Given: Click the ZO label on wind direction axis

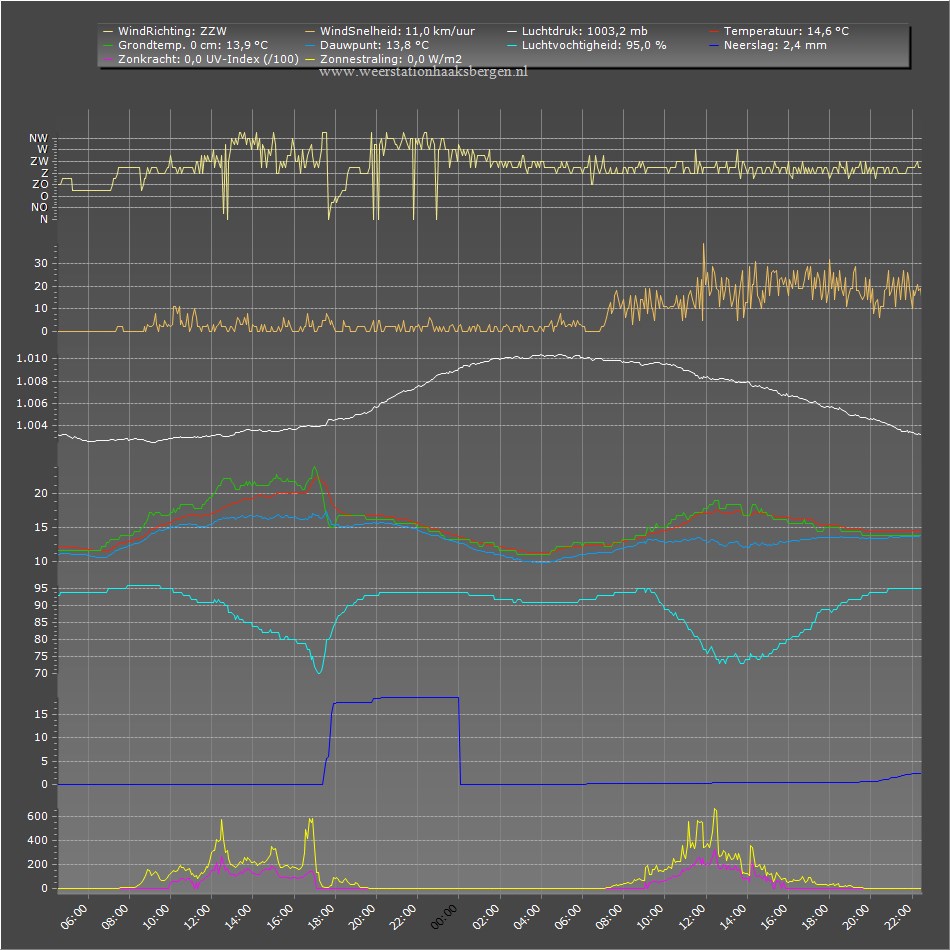Looking at the screenshot, I should [x=40, y=184].
